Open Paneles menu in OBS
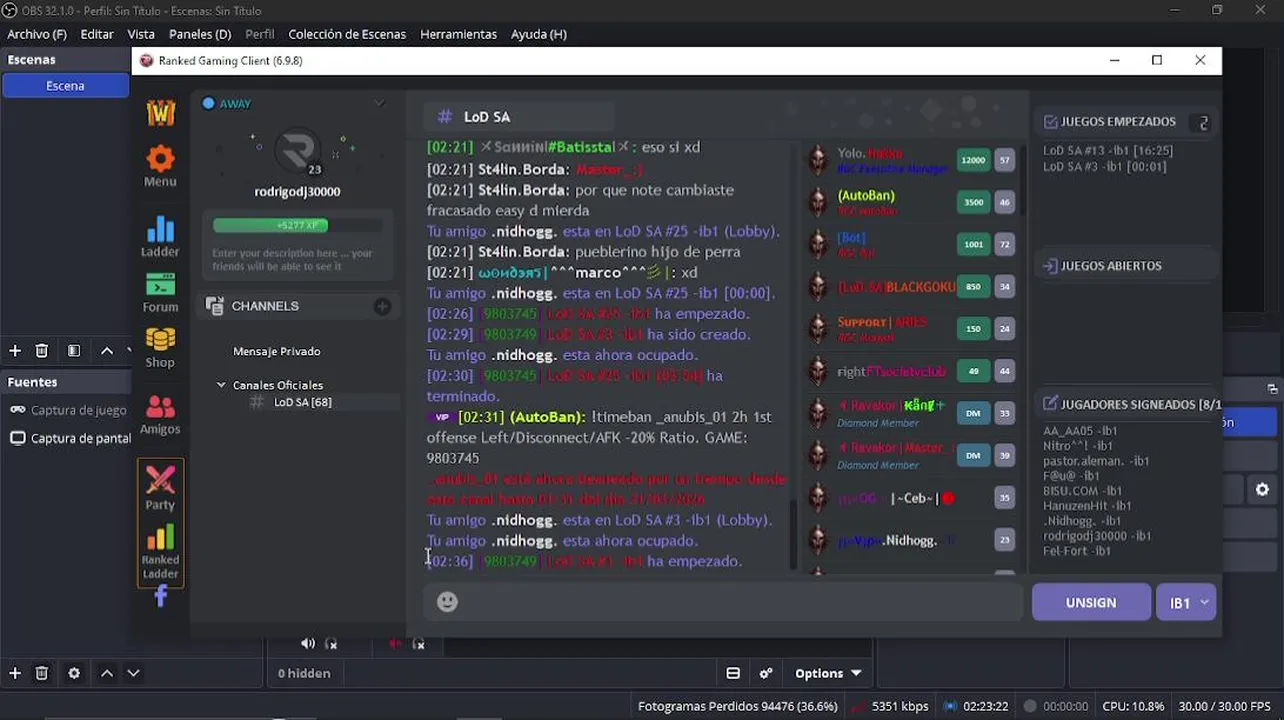 tap(200, 34)
